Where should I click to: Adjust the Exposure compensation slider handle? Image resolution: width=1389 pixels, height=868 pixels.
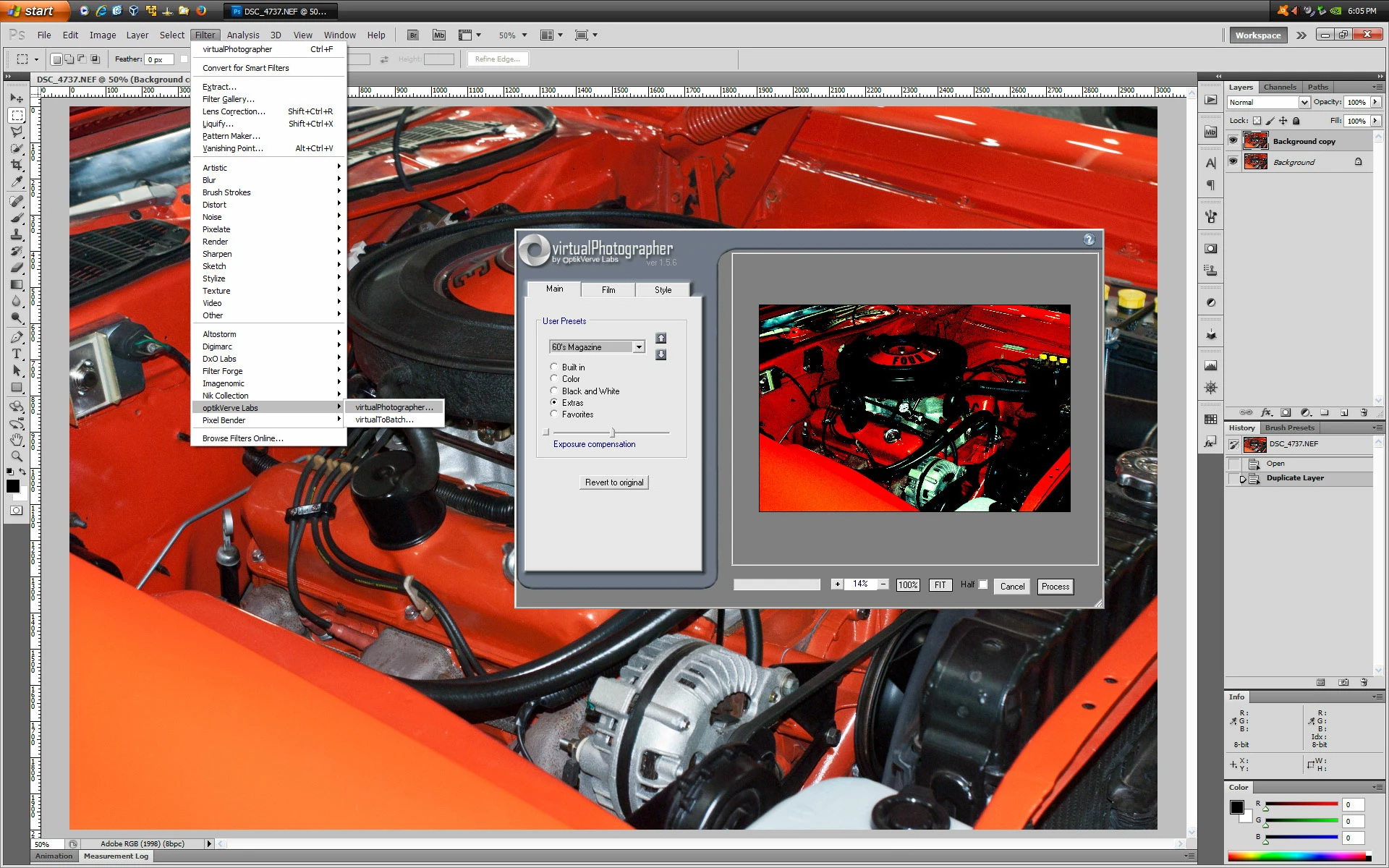tap(612, 433)
